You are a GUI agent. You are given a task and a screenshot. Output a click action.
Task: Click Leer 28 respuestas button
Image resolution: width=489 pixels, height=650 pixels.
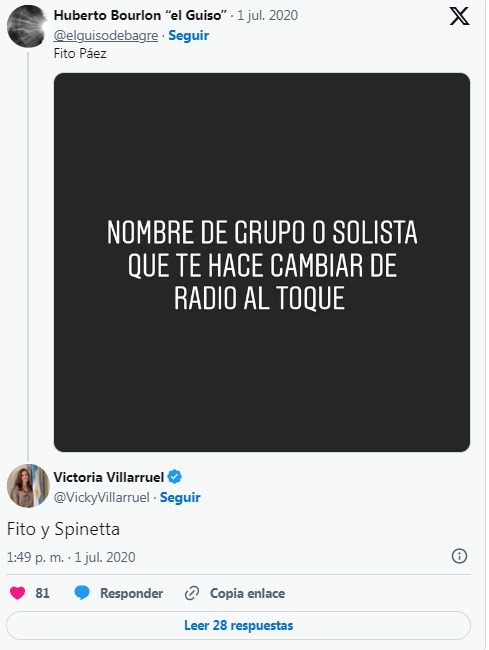pos(238,625)
